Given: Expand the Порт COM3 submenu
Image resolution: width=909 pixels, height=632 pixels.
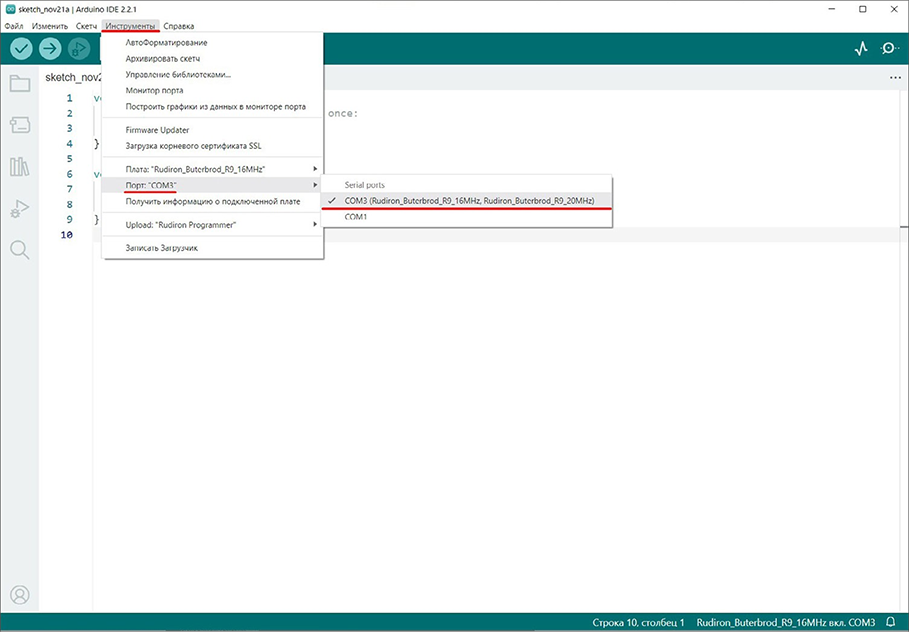Looking at the screenshot, I should pos(212,185).
